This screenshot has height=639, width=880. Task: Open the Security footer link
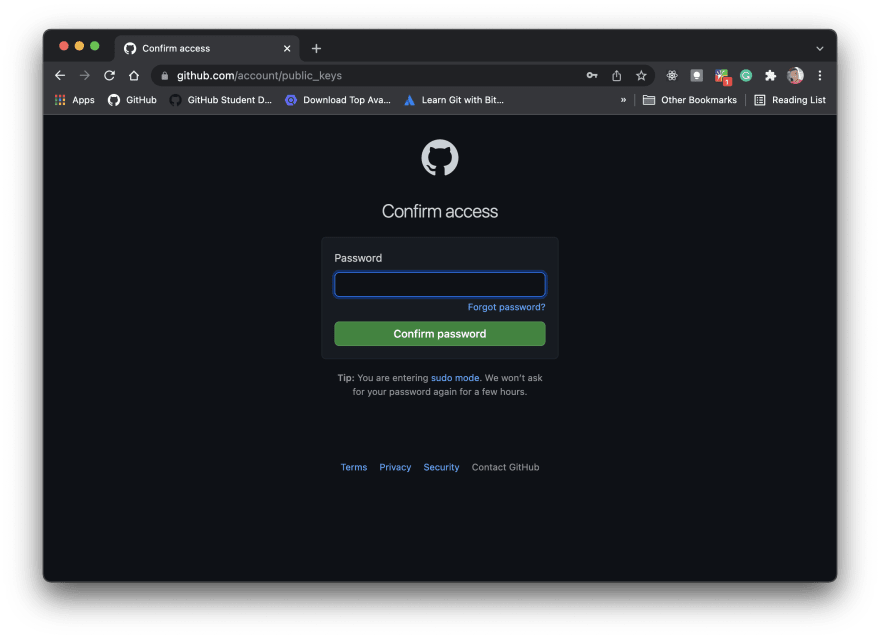(441, 467)
